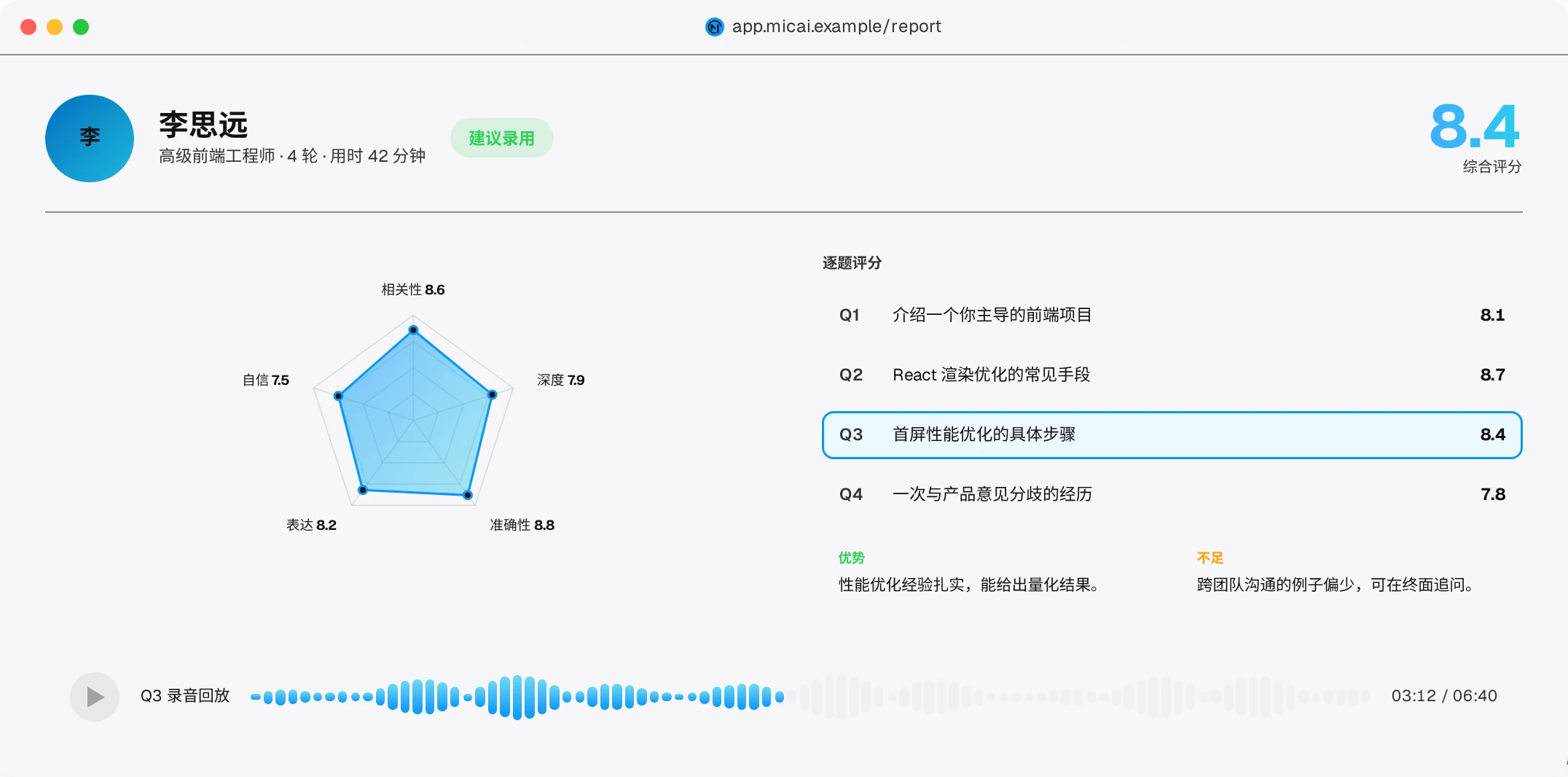Select question Q1 介绍一个你主导的前端项目

pyautogui.click(x=1172, y=315)
